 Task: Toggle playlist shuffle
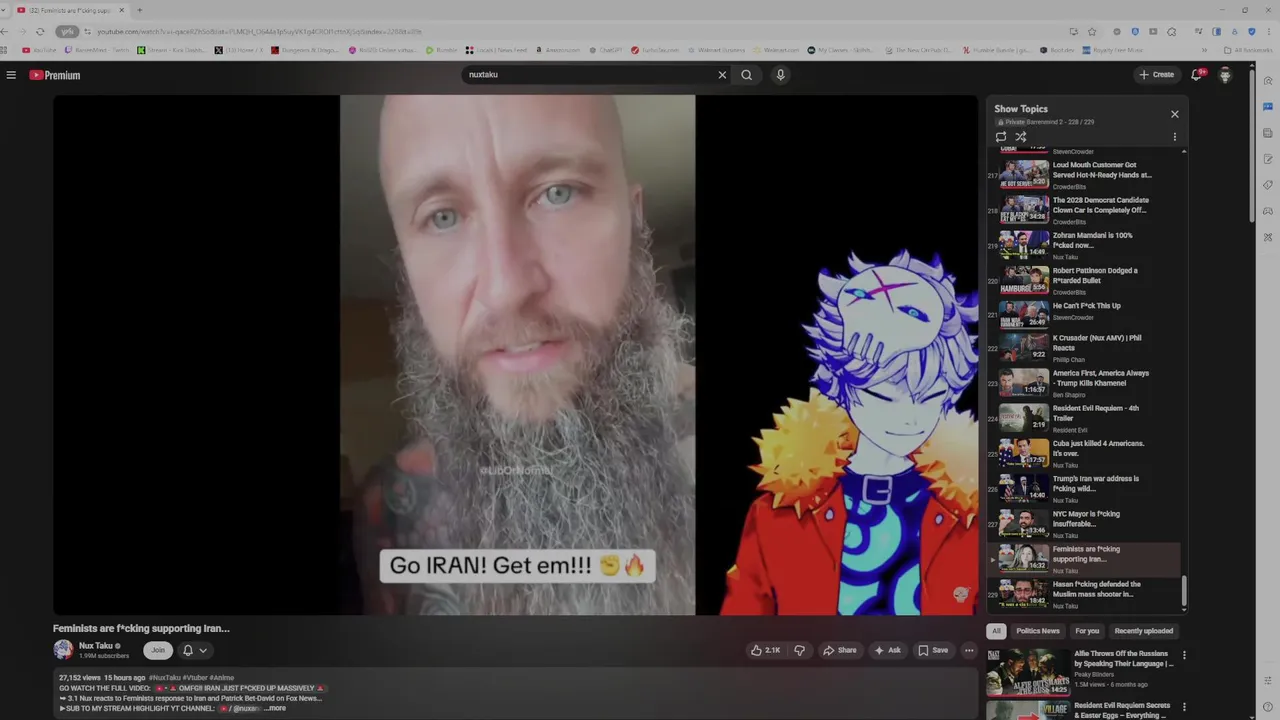pyautogui.click(x=1021, y=137)
